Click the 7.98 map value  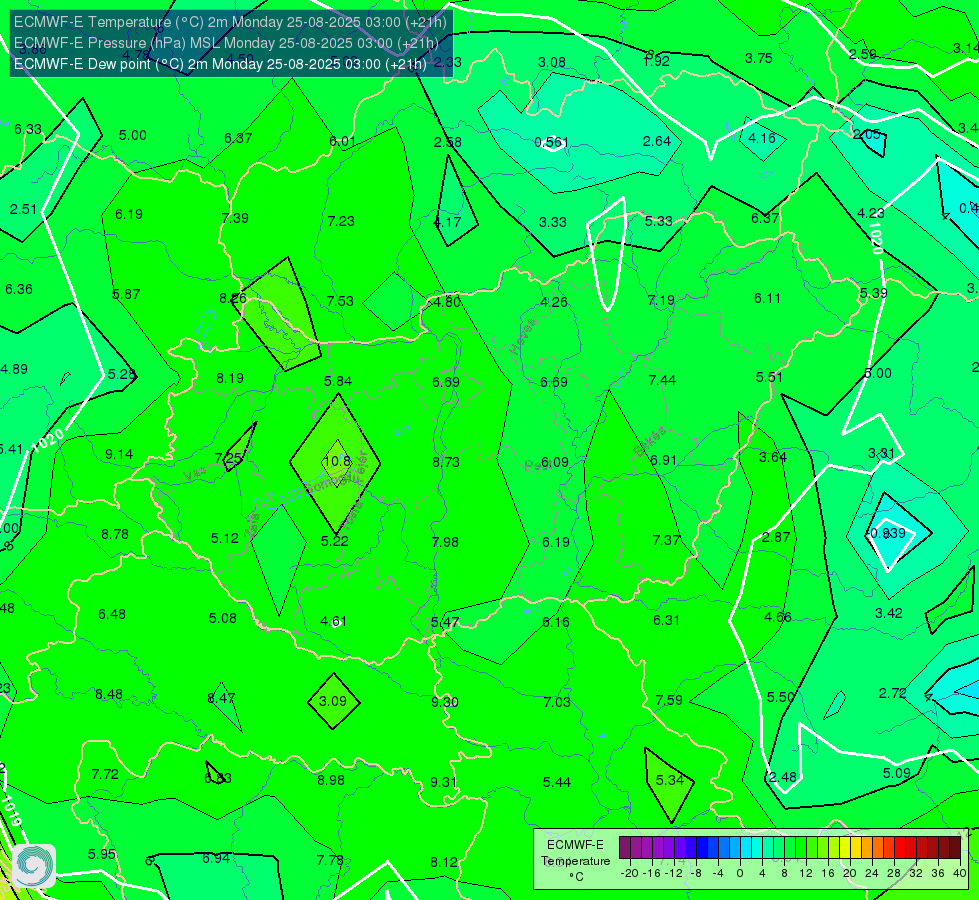coord(445,541)
